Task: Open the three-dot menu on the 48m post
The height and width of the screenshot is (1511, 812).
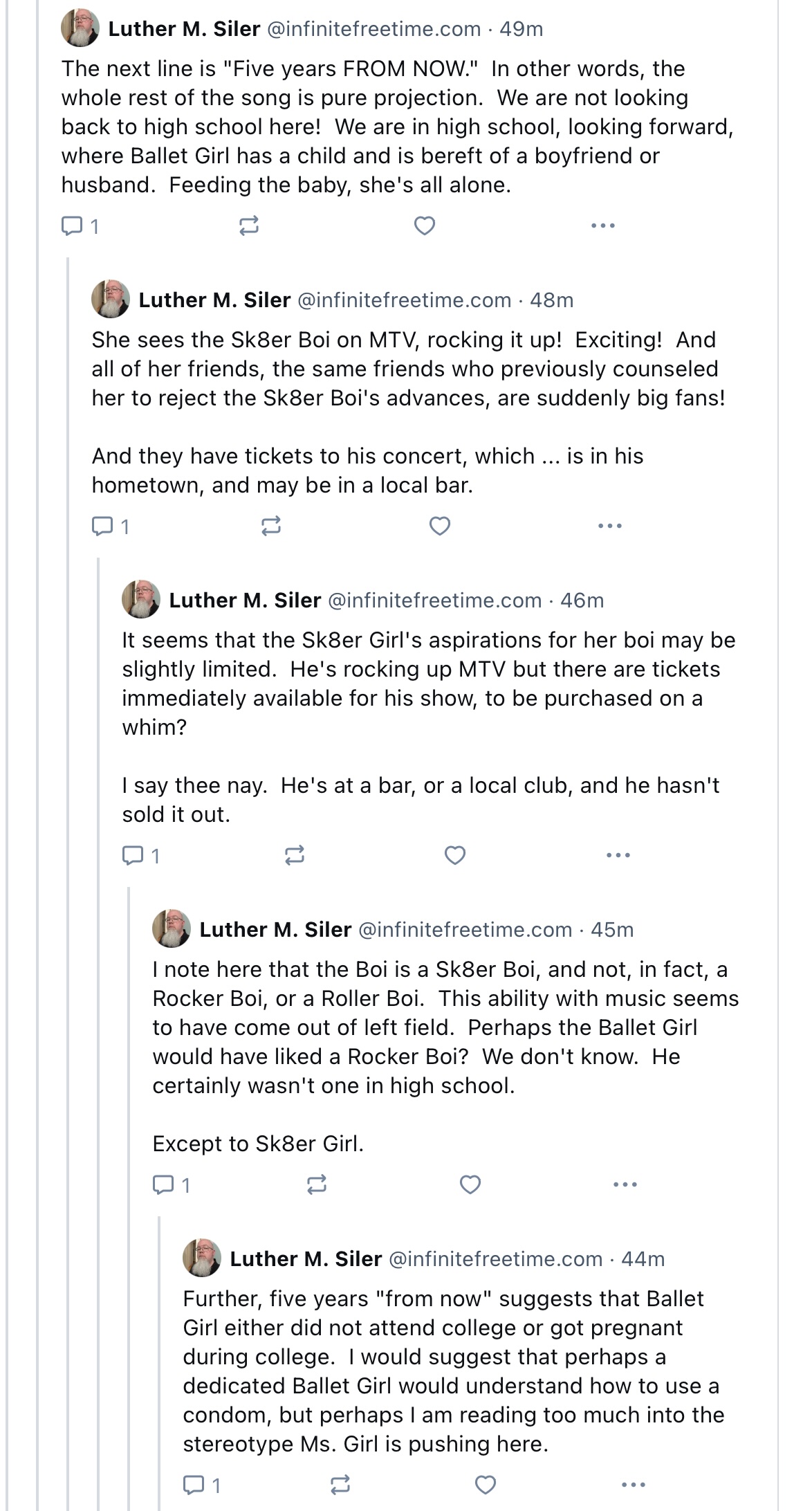Action: 610,526
